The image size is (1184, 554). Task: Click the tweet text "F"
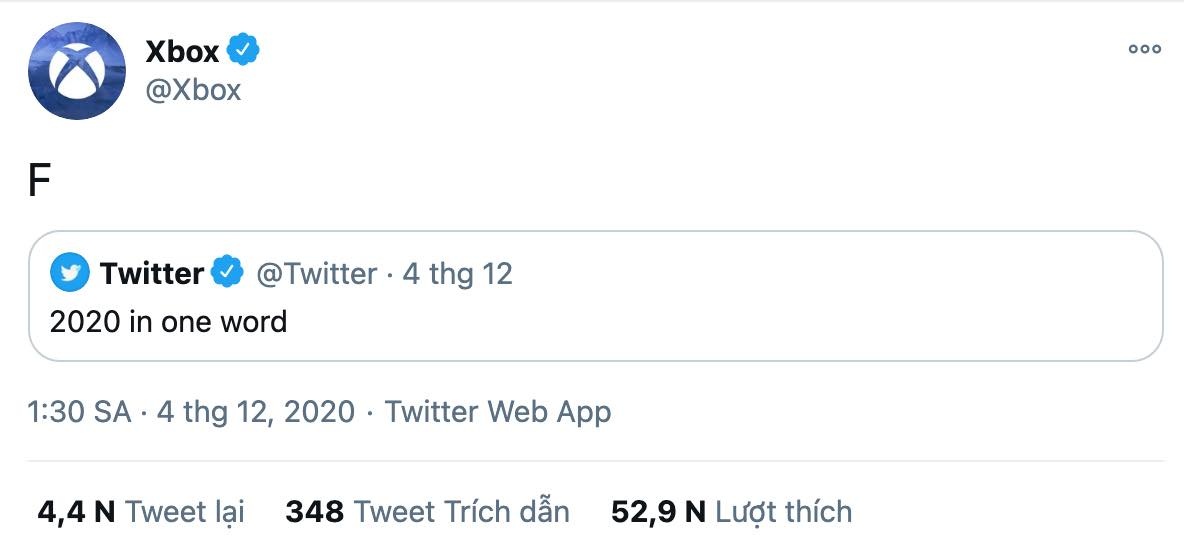[39, 184]
